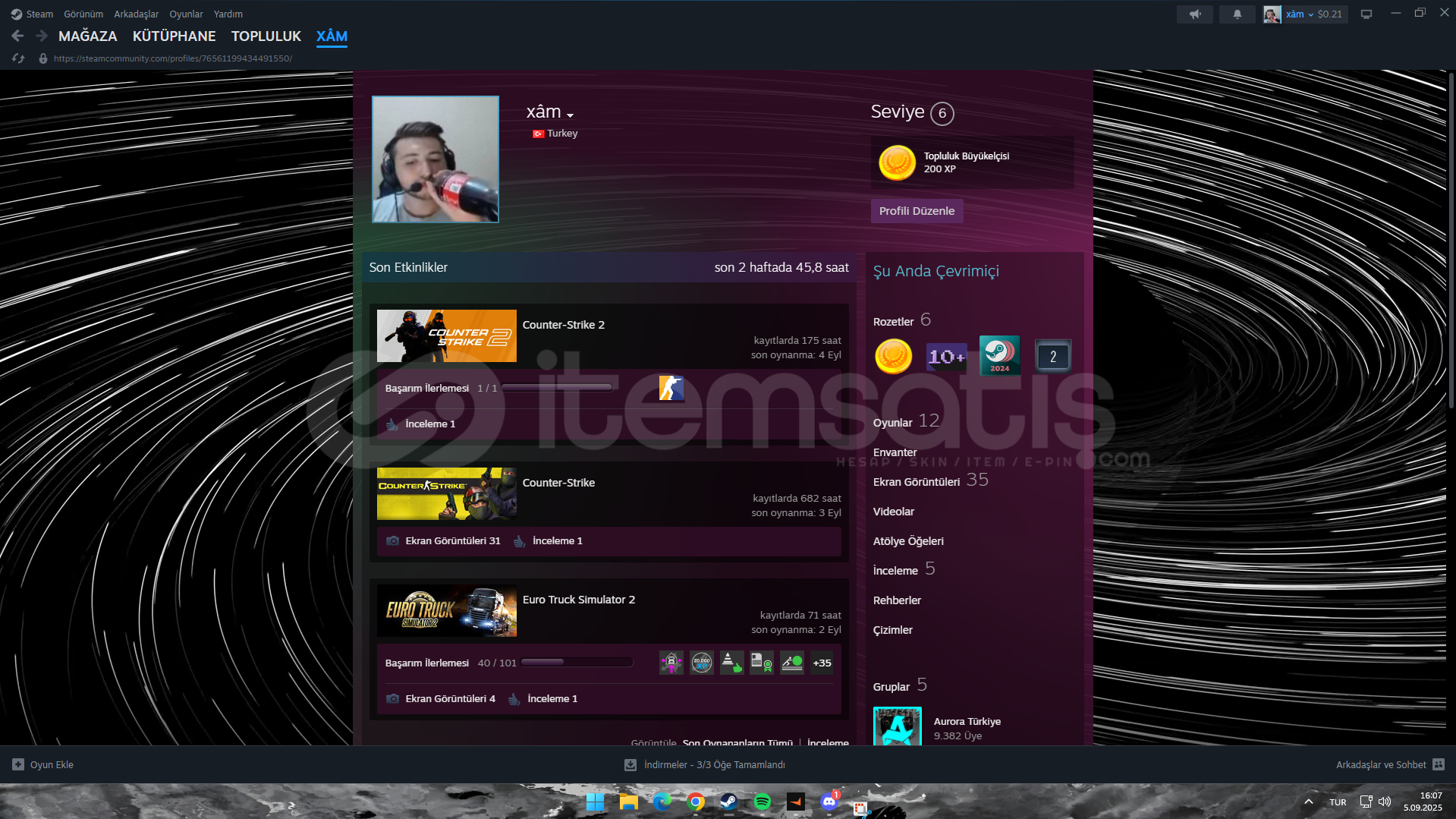Show +35 more Euro Truck achievements
This screenshot has width=1456, height=819.
[x=821, y=663]
